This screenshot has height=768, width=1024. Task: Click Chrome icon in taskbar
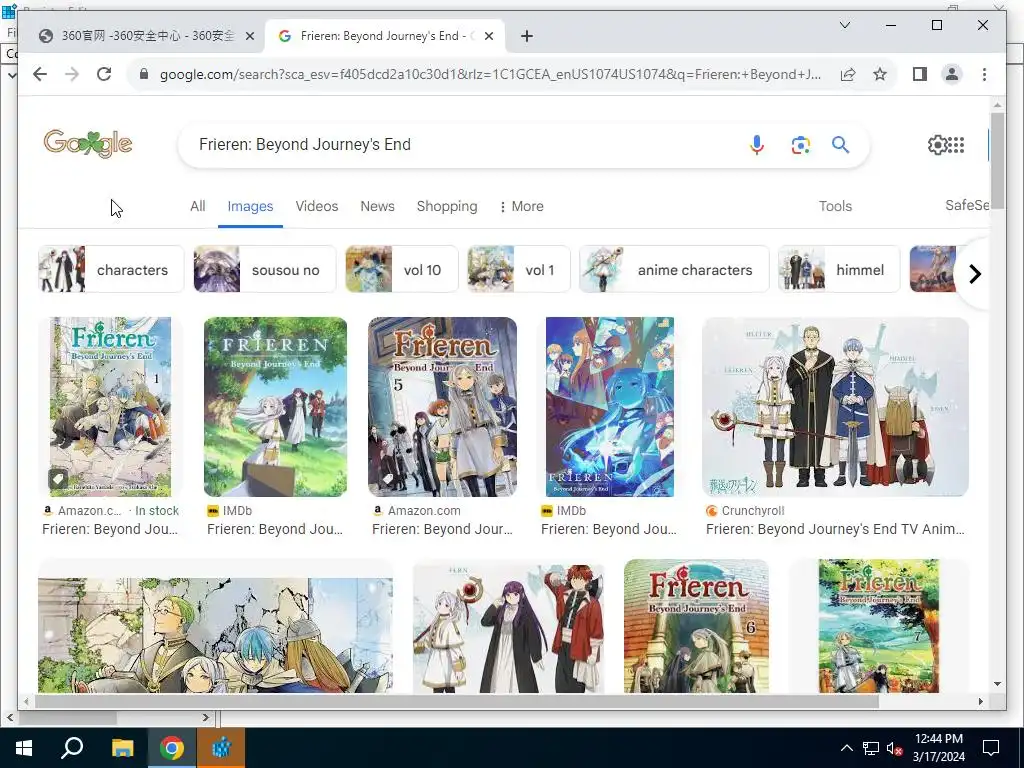[x=172, y=748]
